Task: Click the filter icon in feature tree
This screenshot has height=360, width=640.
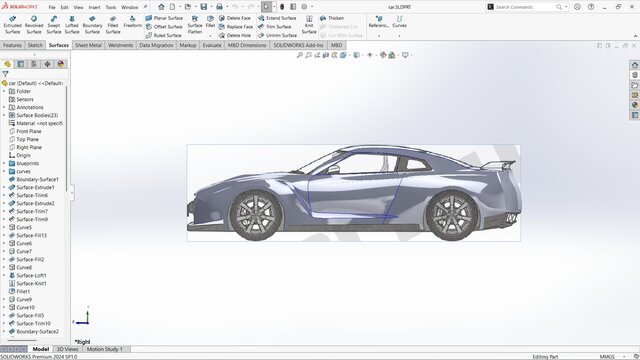Action: [x=5, y=74]
